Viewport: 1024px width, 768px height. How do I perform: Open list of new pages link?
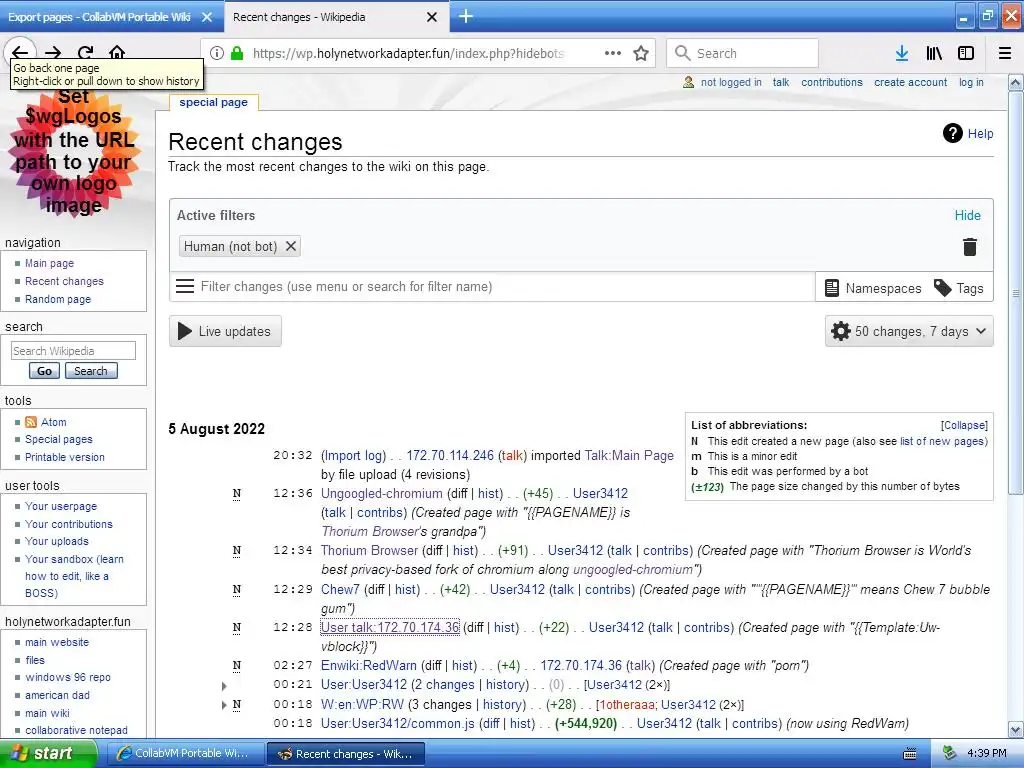click(x=942, y=441)
